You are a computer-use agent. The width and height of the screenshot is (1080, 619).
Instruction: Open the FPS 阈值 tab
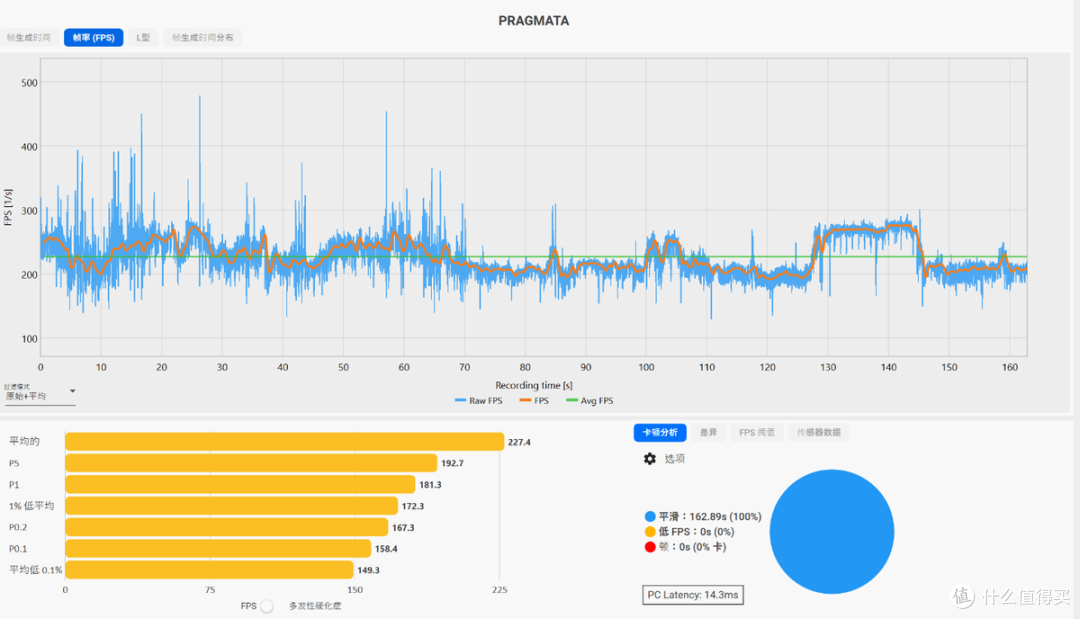(756, 432)
